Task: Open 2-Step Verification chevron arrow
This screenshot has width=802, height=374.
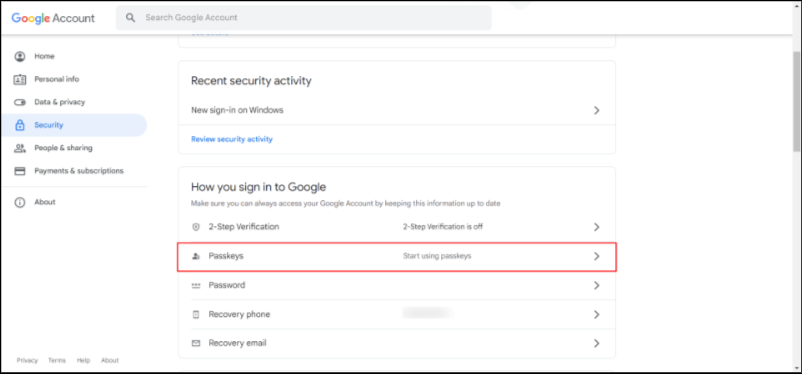Action: pyautogui.click(x=596, y=227)
